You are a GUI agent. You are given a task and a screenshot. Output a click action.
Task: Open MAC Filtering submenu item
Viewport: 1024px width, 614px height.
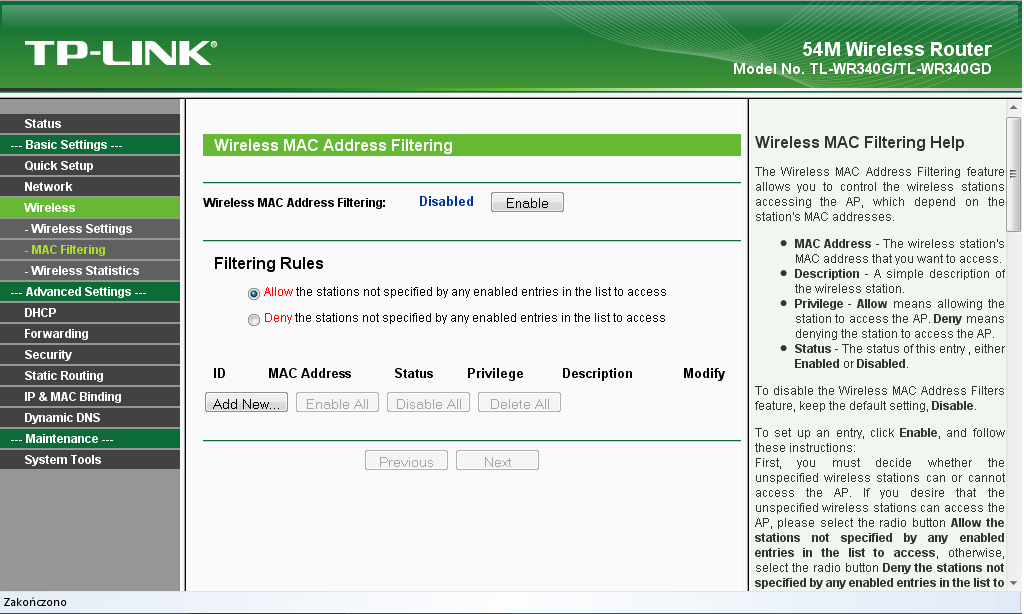tap(90, 249)
